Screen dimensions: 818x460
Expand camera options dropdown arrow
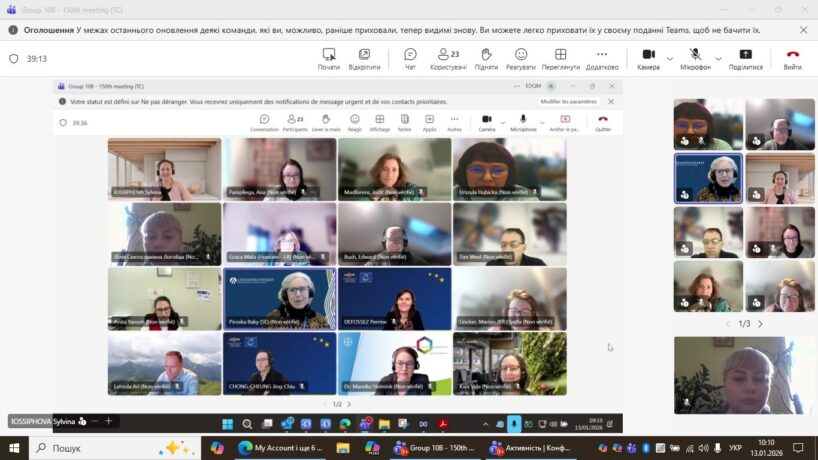pyautogui.click(x=670, y=57)
